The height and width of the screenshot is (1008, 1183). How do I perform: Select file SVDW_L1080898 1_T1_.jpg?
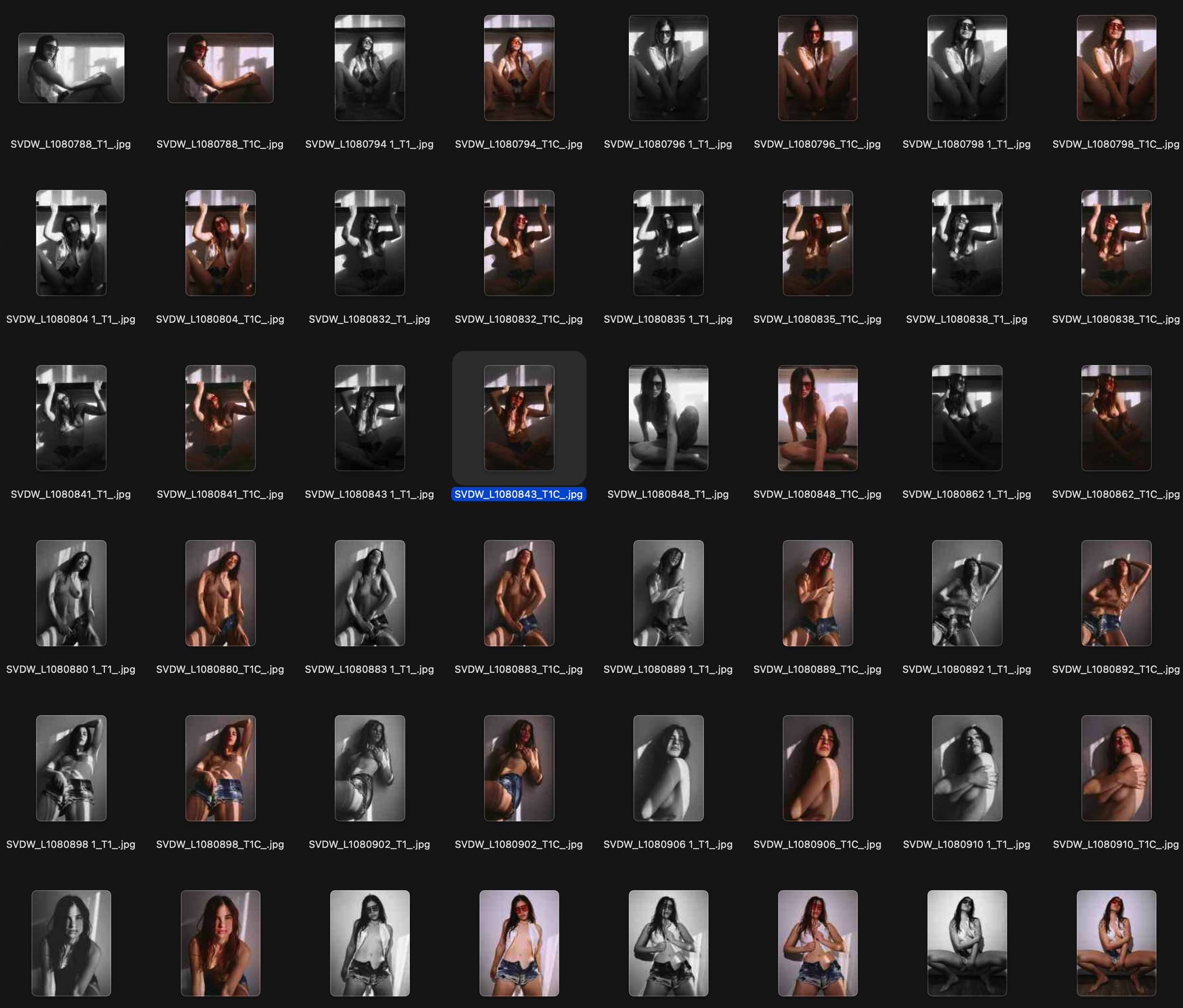coord(71,768)
